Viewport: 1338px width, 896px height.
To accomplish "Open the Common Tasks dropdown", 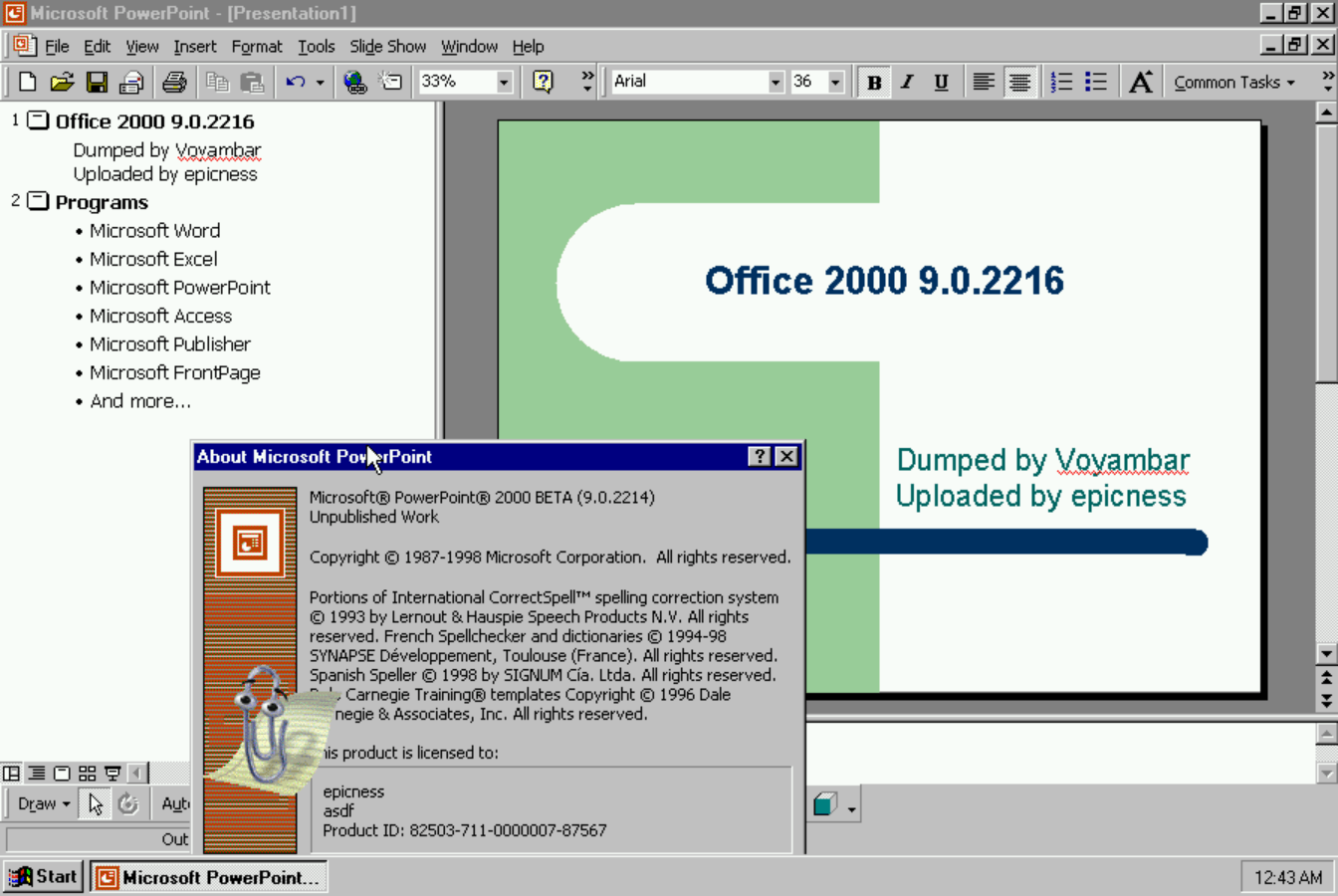I will [x=1233, y=82].
